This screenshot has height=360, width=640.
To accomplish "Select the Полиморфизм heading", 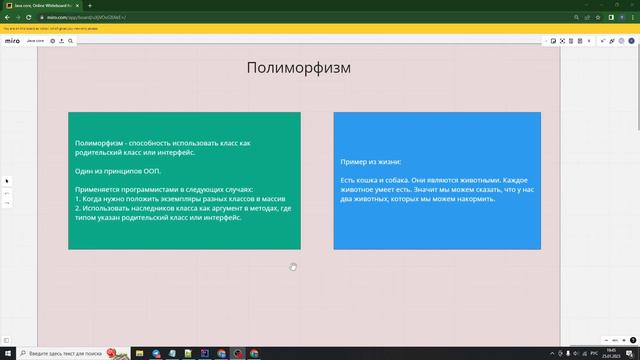I will (299, 67).
